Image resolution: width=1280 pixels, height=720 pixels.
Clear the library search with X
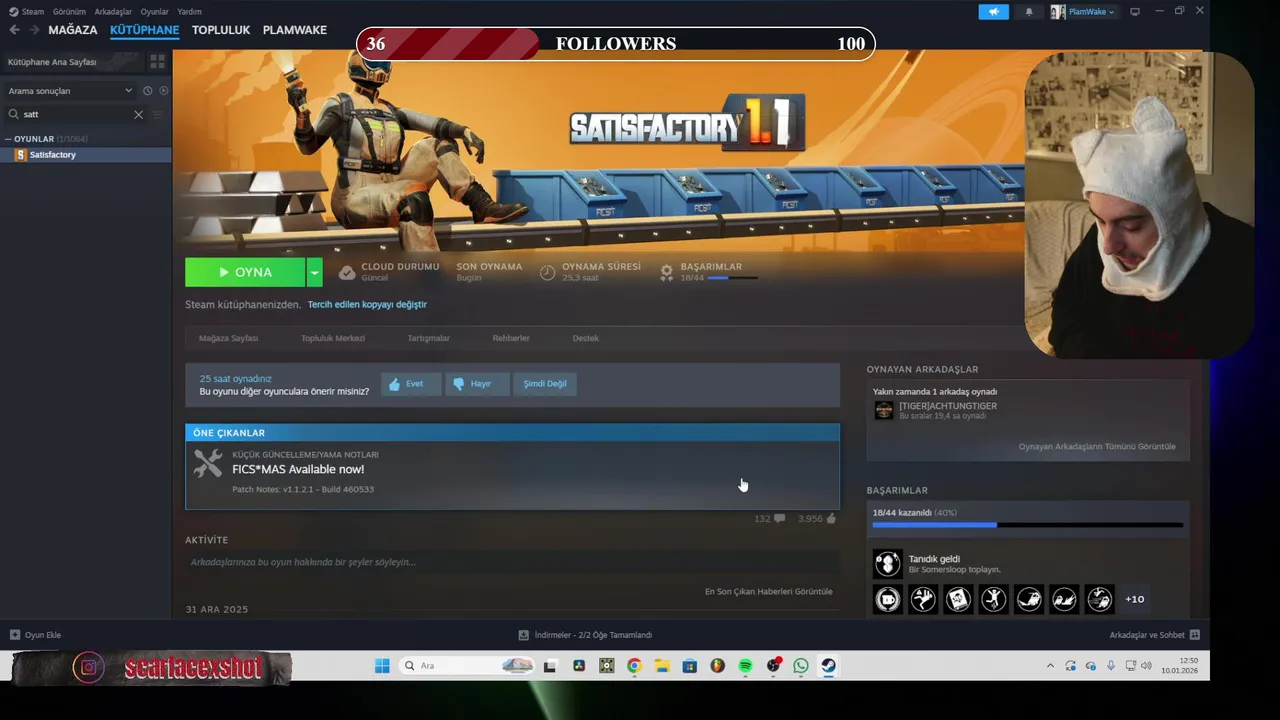[x=138, y=114]
